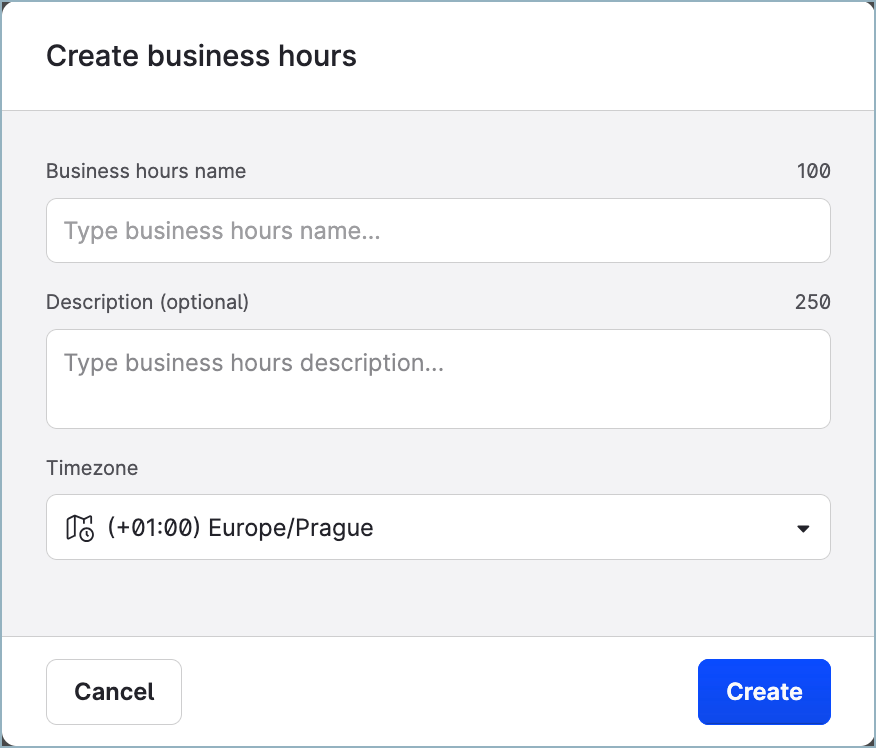Screen dimensions: 876x748
Task: Click the empty area below the Timezone field
Action: tap(438, 598)
